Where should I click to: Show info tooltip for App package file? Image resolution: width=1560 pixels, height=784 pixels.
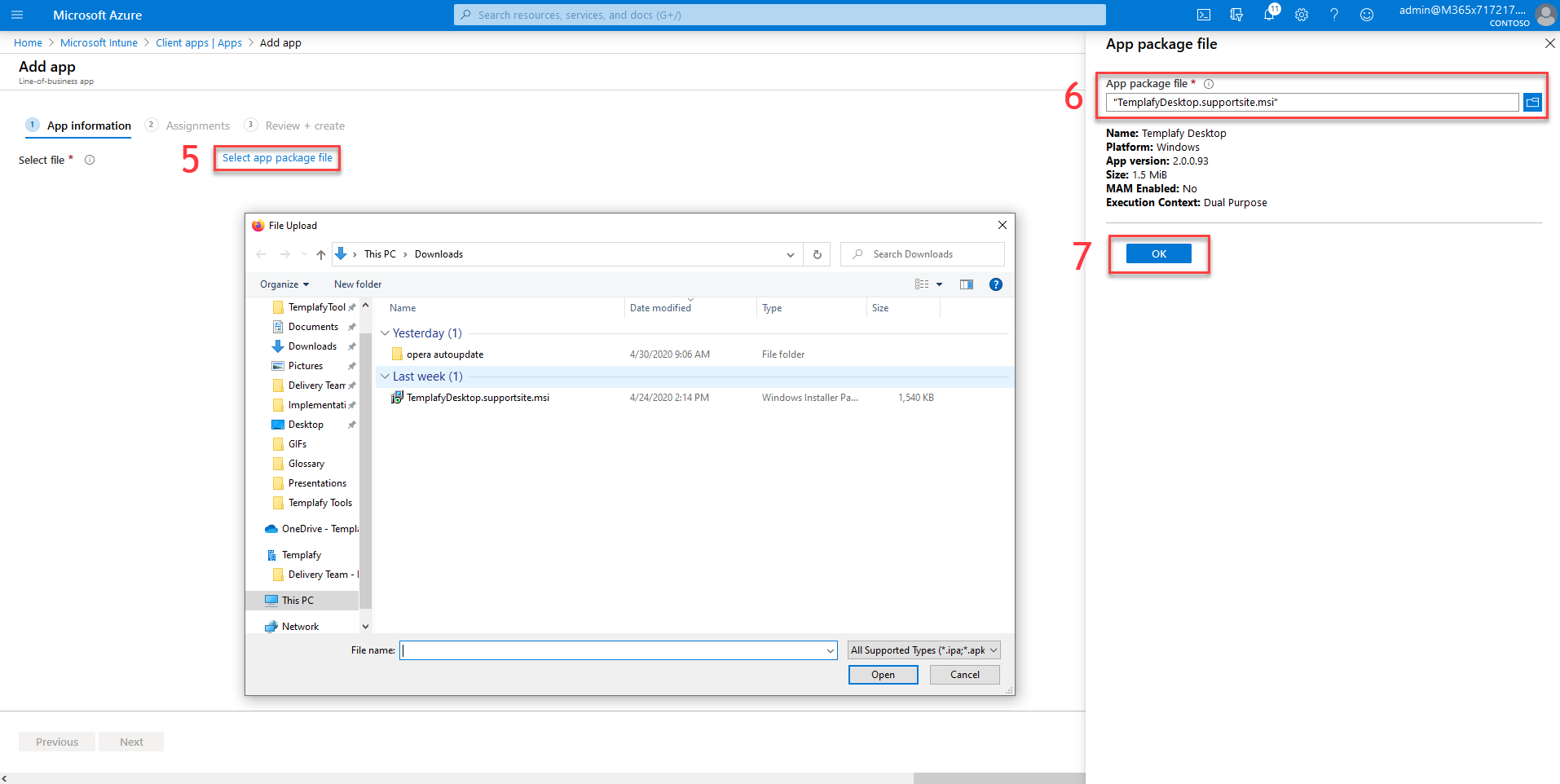click(1209, 84)
